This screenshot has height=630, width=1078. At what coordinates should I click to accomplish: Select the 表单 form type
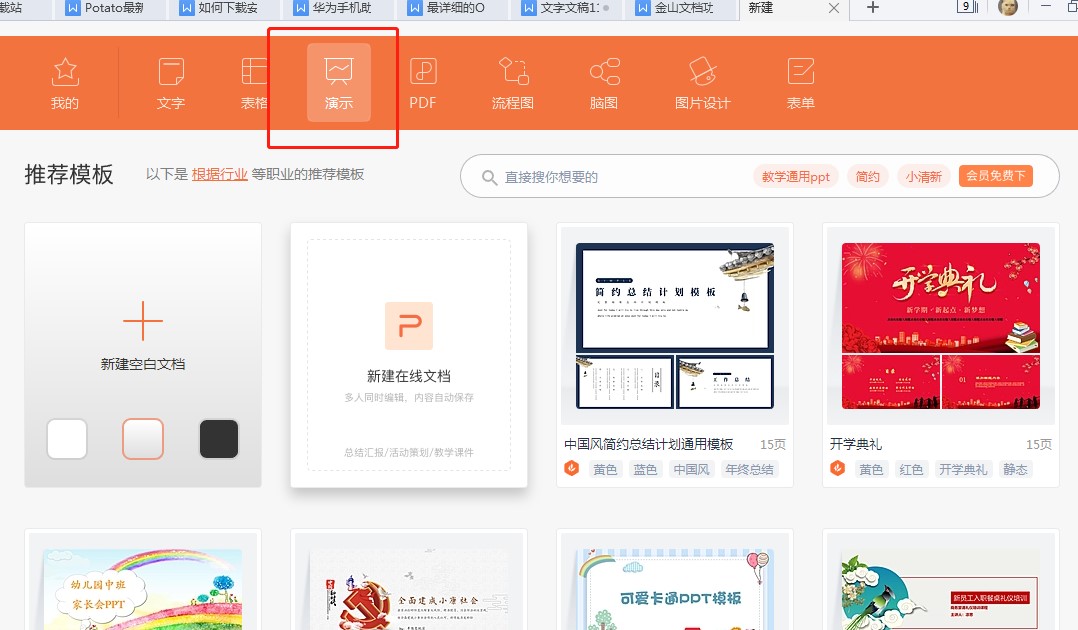click(800, 84)
